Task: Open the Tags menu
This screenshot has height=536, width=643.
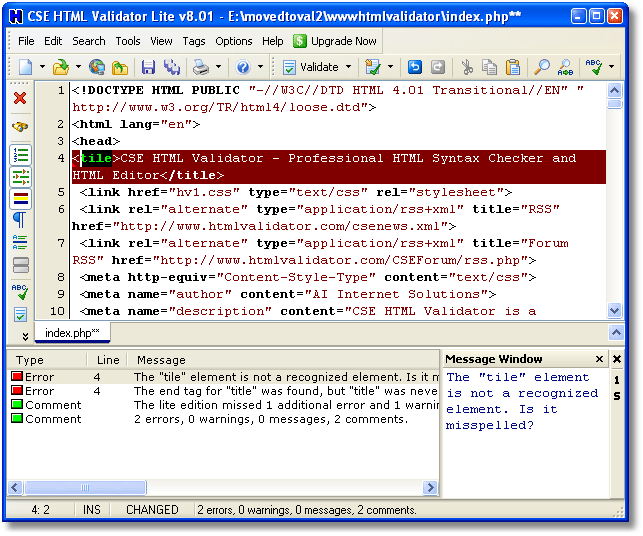Action: pos(194,41)
